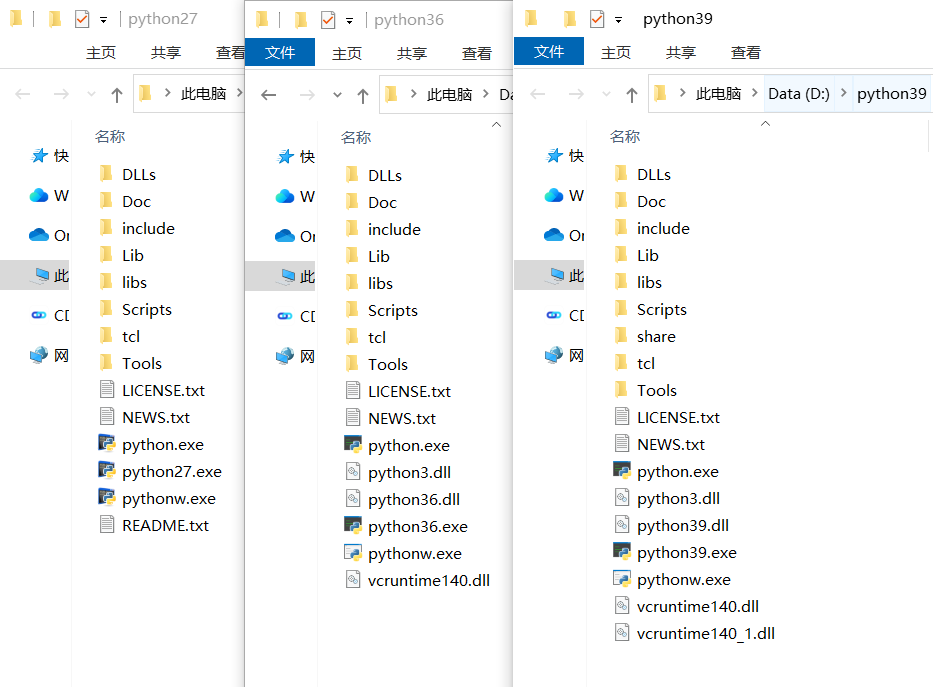Click 名称 column header in python36

(x=356, y=137)
